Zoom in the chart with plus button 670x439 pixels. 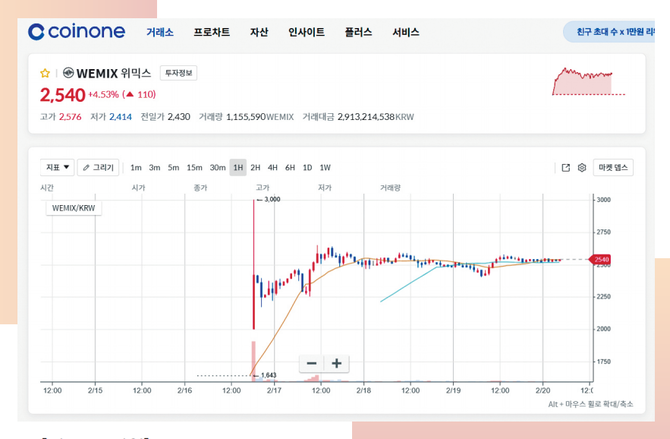coord(337,363)
